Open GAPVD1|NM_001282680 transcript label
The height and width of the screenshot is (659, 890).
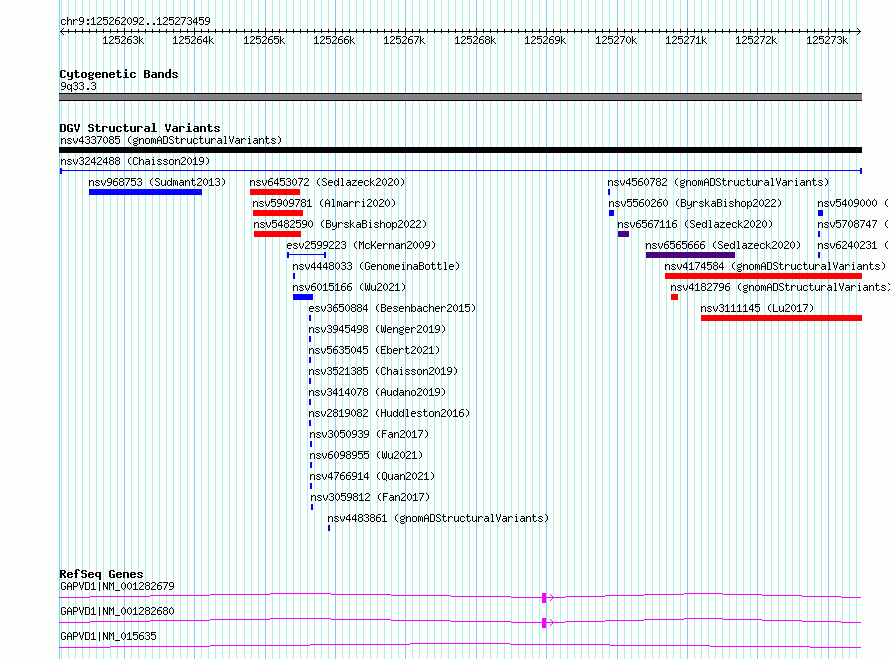coord(117,611)
